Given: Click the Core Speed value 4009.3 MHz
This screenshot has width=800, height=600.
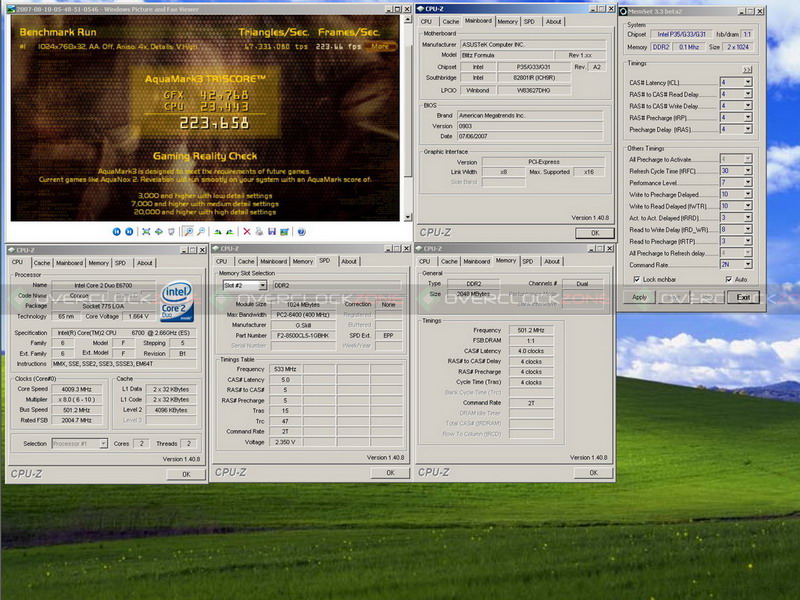Looking at the screenshot, I should 77,389.
